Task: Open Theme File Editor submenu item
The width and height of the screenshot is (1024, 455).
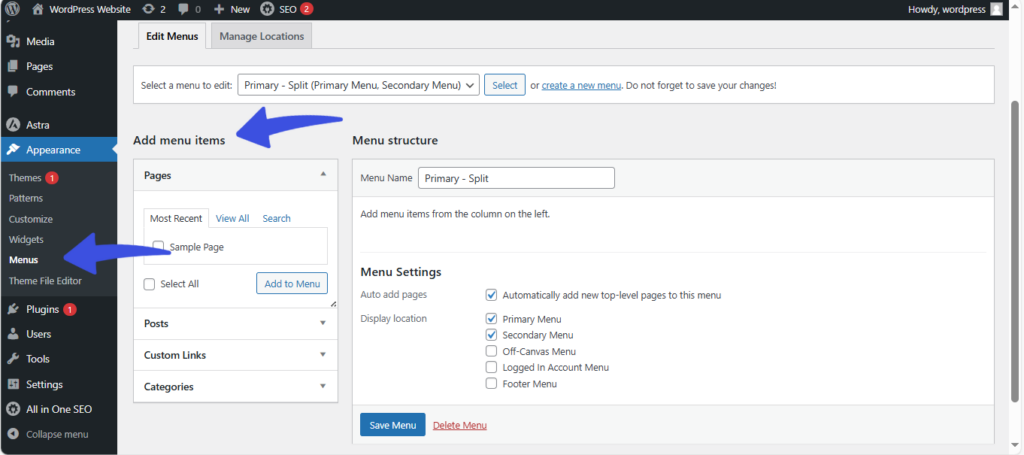Action: coord(45,281)
